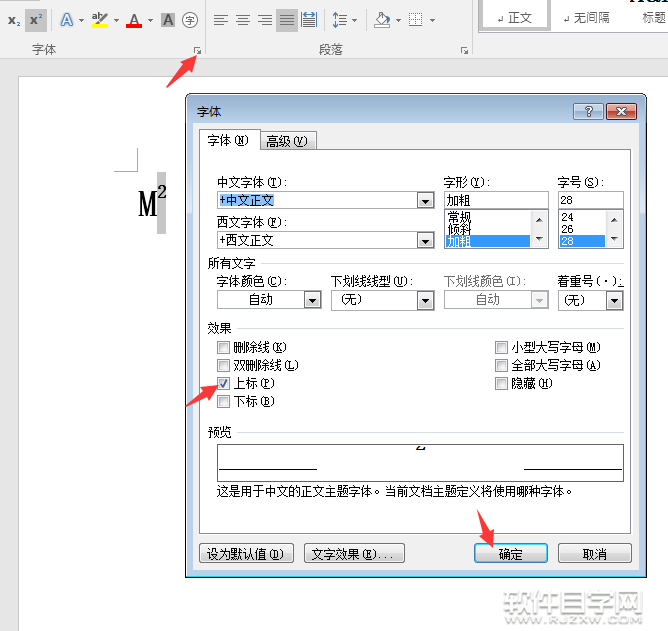Select 加粗 in font style list
Image resolution: width=668 pixels, height=631 pixels.
tap(487, 241)
